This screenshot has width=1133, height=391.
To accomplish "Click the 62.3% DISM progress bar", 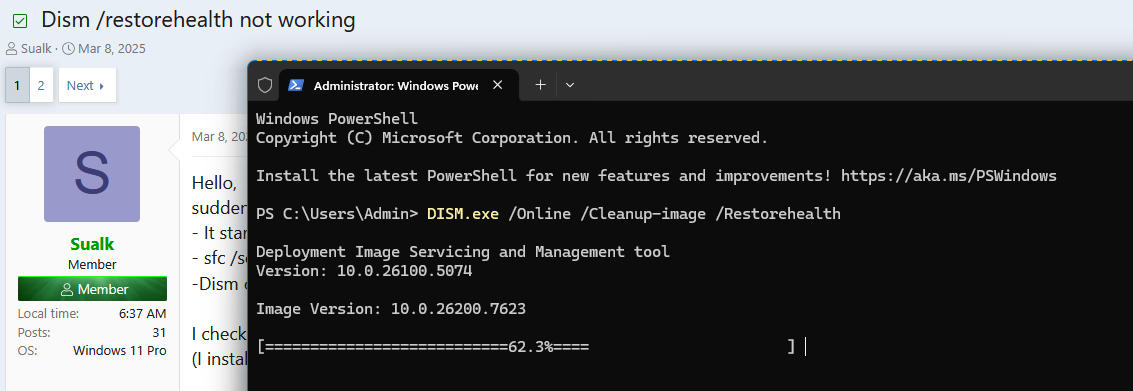I will (x=526, y=347).
